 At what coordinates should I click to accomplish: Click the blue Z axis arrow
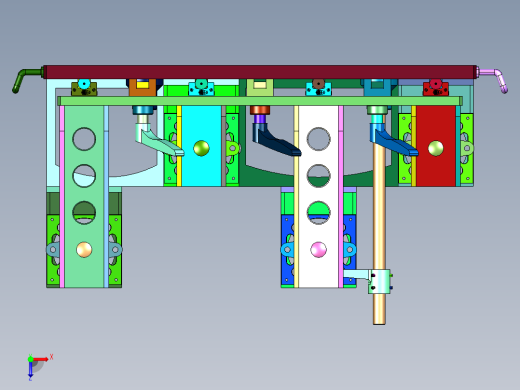(30, 369)
